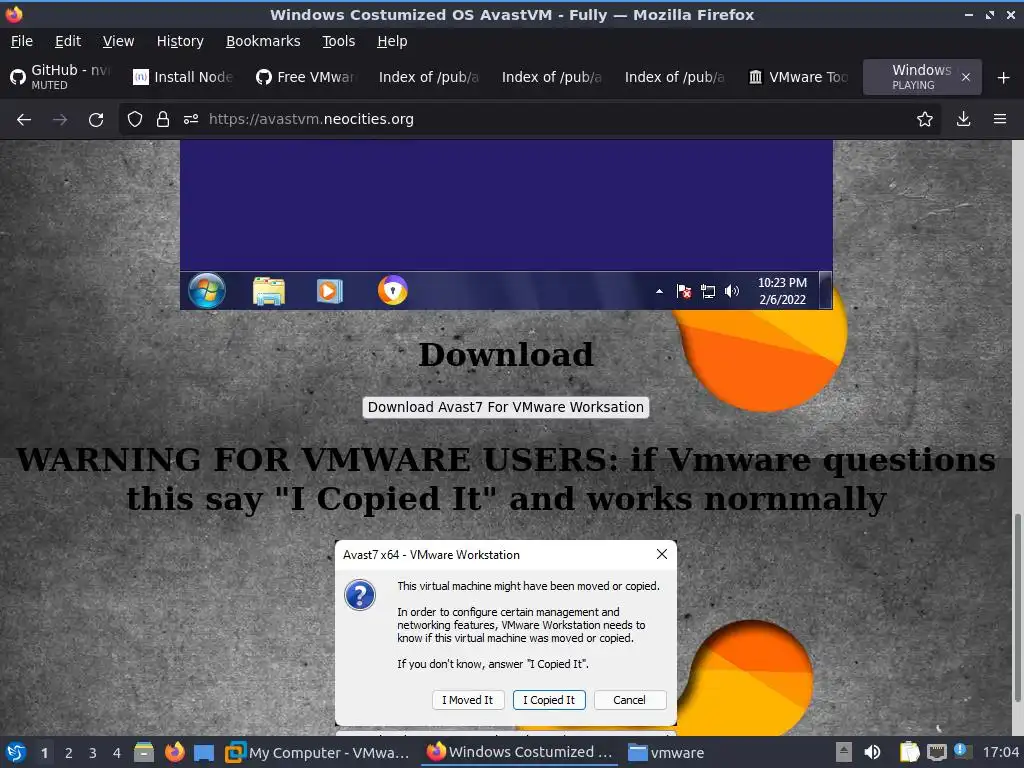Click the show desktop panel icon
Viewport: 1024px width, 768px height.
point(204,753)
